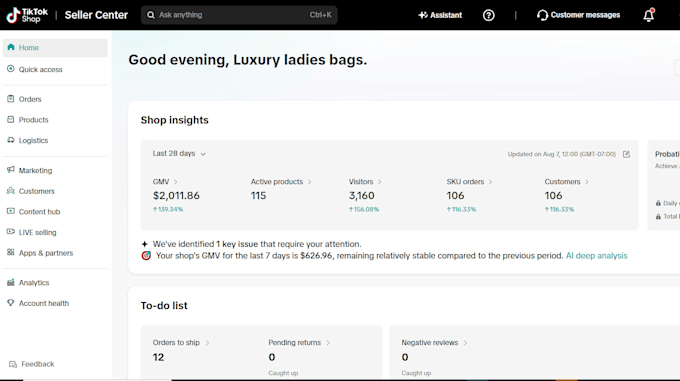Click the Content hub icon
This screenshot has width=680, height=381.
pyautogui.click(x=11, y=211)
